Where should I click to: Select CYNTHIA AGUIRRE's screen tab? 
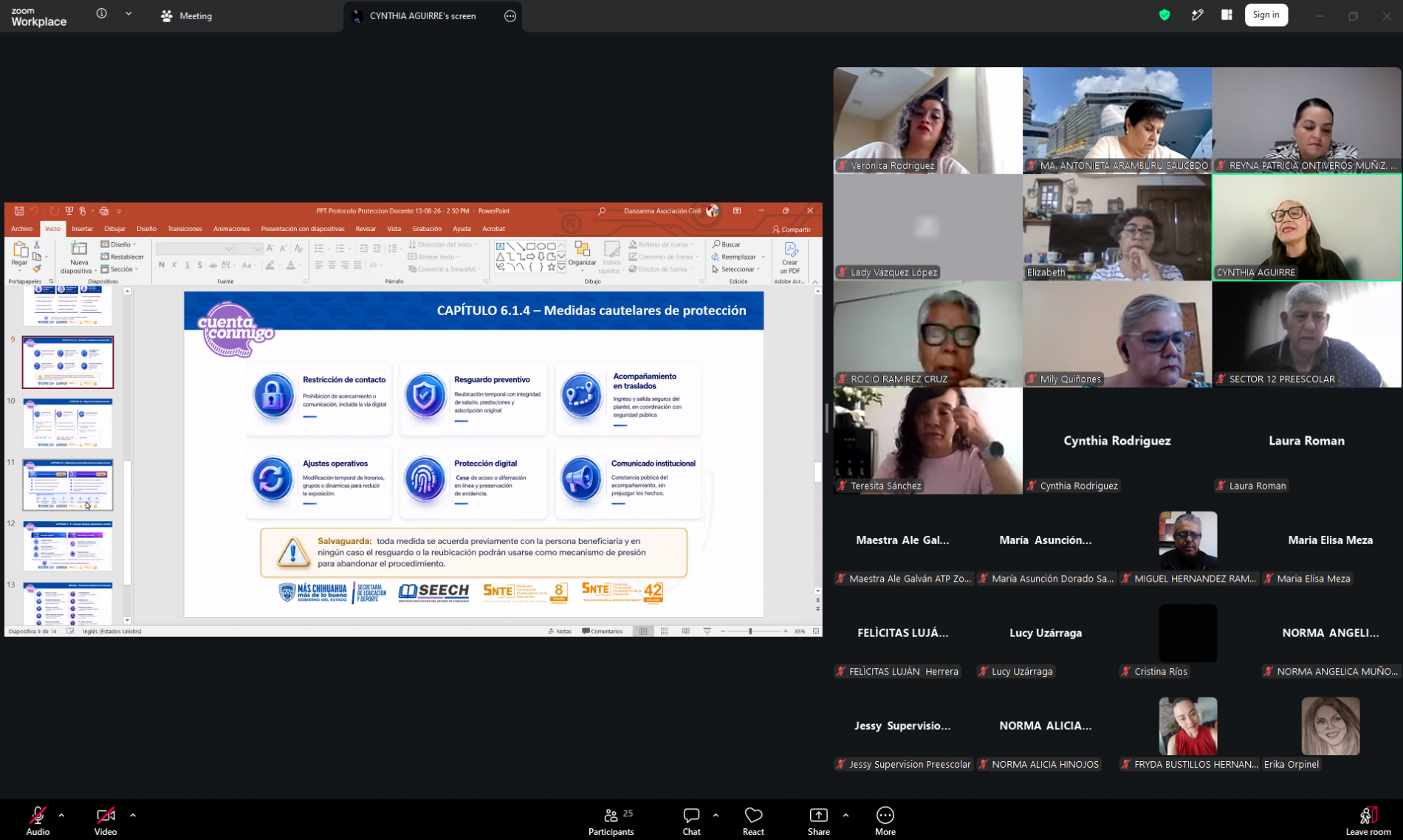pyautogui.click(x=422, y=16)
